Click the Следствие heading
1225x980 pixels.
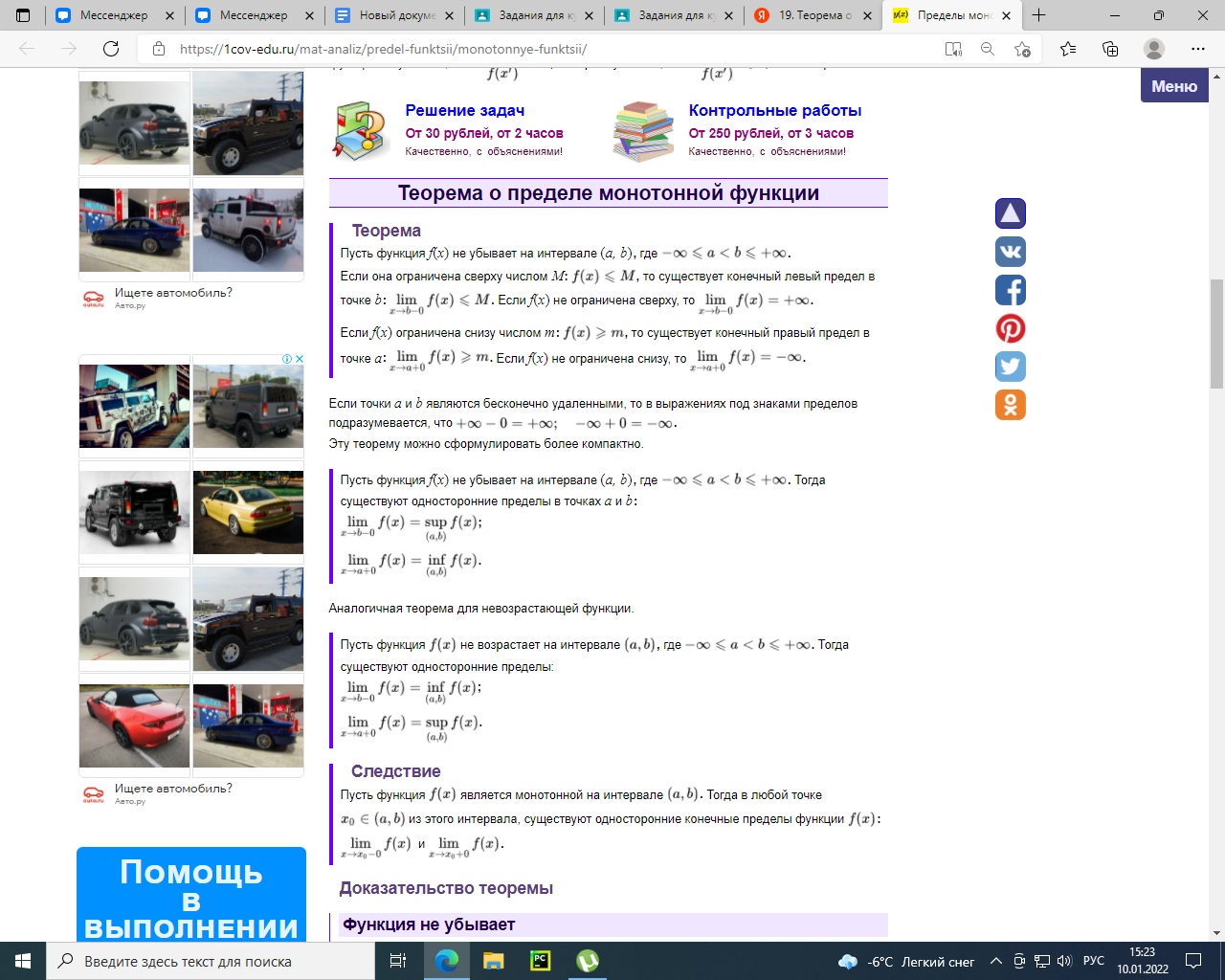(x=396, y=771)
